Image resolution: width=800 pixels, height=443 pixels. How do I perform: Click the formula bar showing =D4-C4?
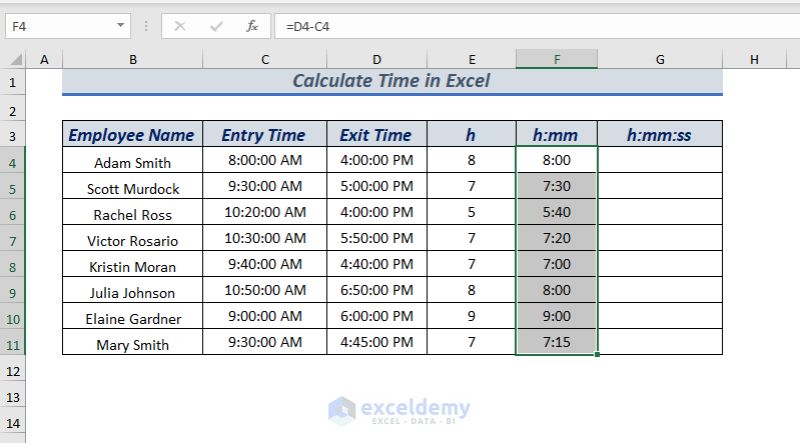(x=537, y=26)
